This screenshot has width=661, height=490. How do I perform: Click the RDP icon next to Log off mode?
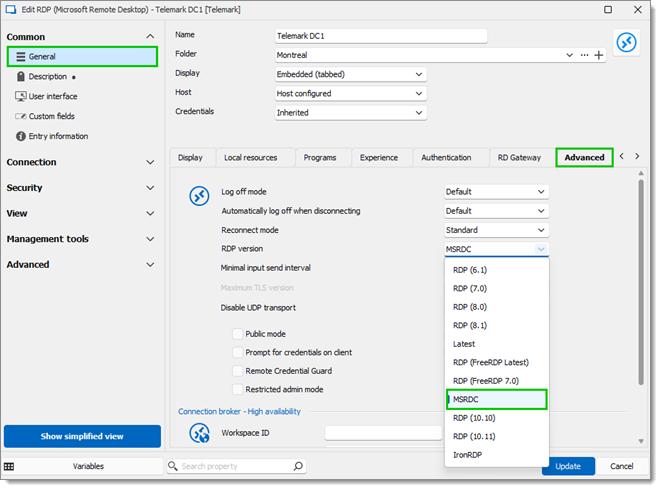(199, 196)
